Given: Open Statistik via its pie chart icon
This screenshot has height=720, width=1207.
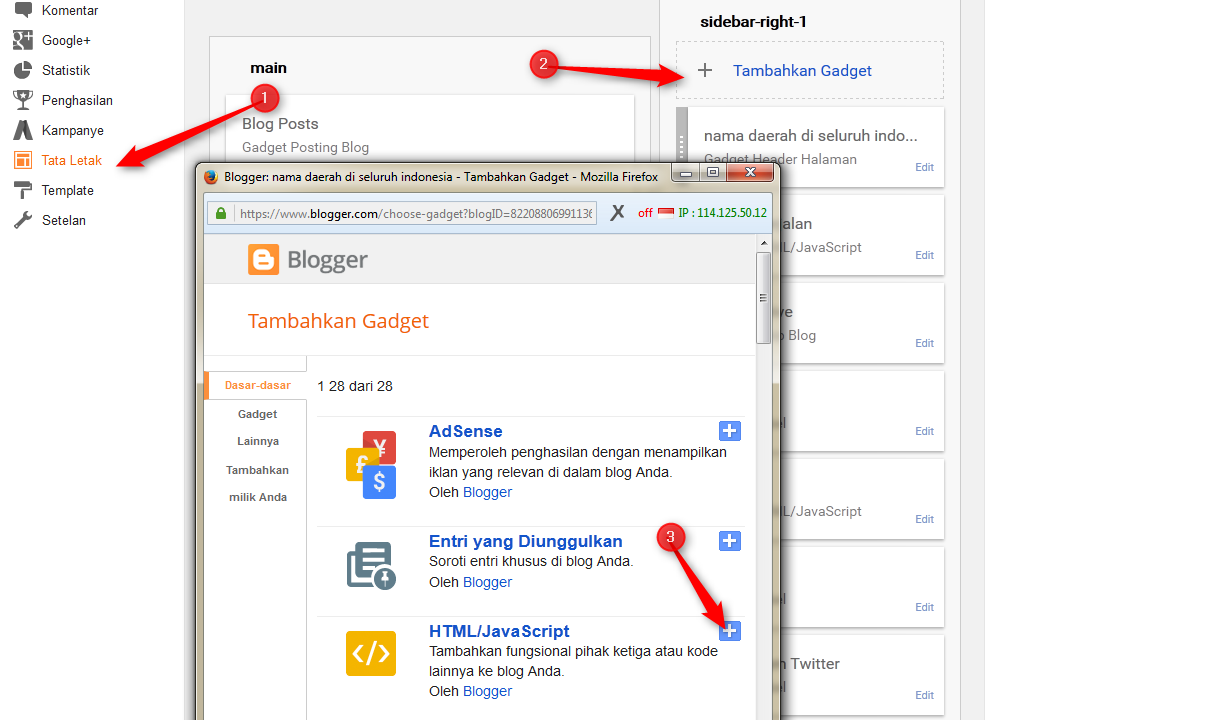Looking at the screenshot, I should tap(23, 71).
